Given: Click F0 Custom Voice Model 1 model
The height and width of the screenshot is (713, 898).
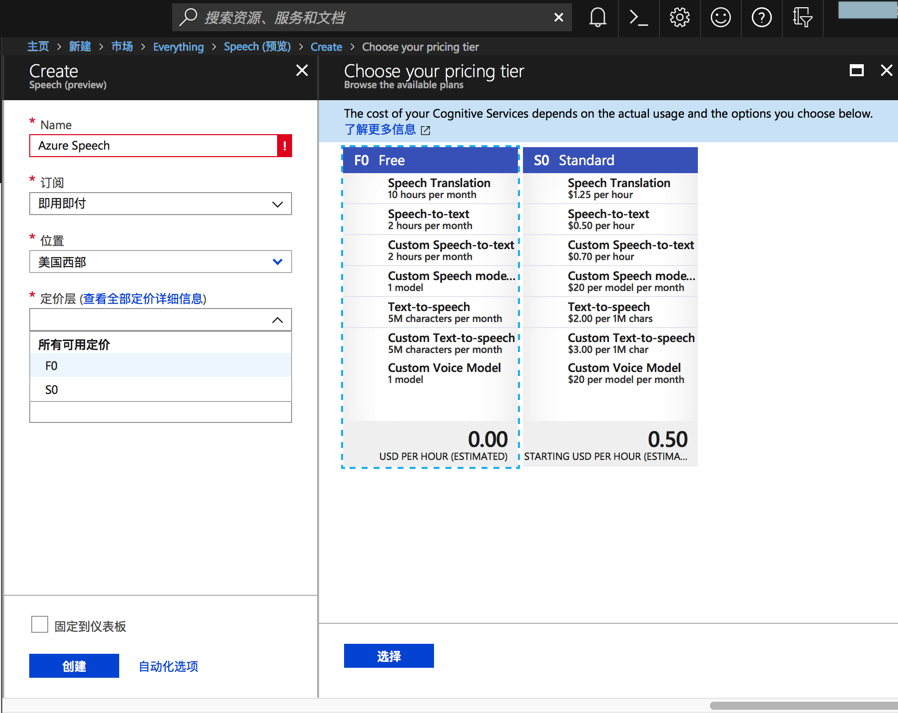Looking at the screenshot, I should pos(431,373).
